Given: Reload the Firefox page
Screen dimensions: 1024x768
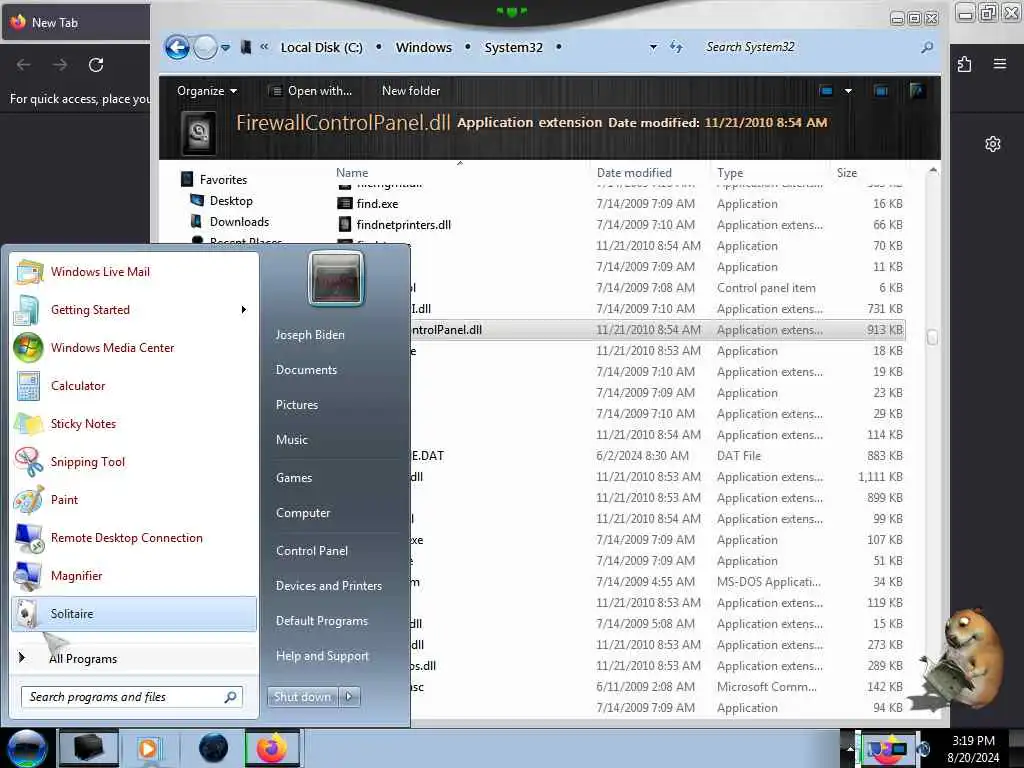Looking at the screenshot, I should [96, 65].
